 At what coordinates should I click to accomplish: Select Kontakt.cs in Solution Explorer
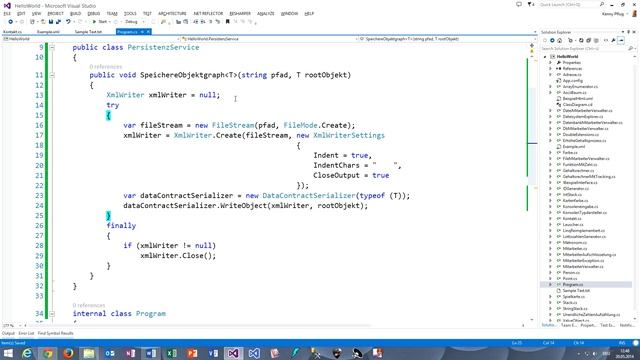[573, 219]
